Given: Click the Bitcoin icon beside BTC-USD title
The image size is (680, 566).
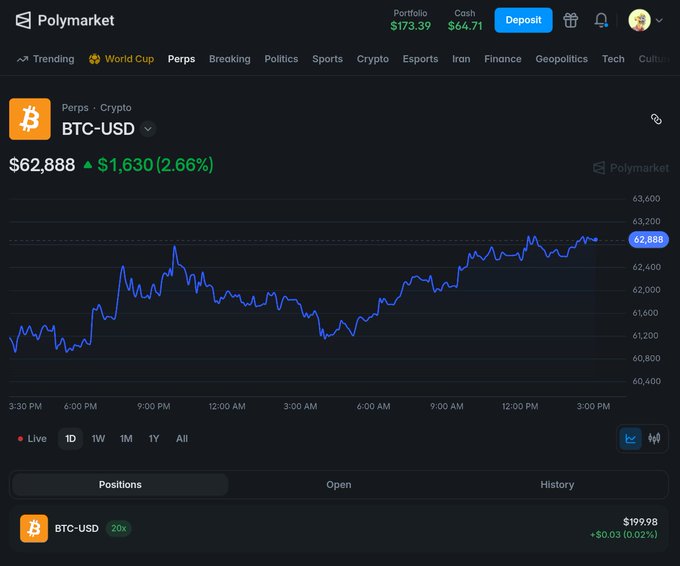Looking at the screenshot, I should [30, 119].
